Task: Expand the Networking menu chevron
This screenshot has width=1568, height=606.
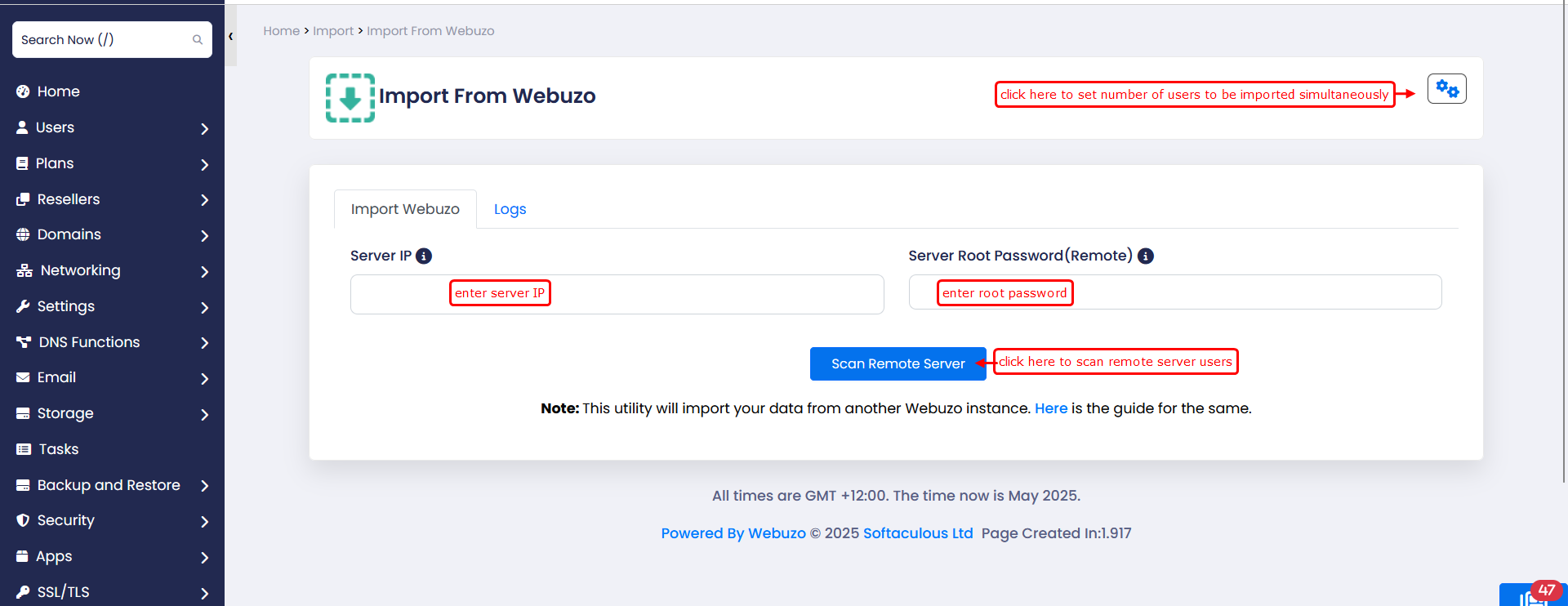Action: [205, 271]
